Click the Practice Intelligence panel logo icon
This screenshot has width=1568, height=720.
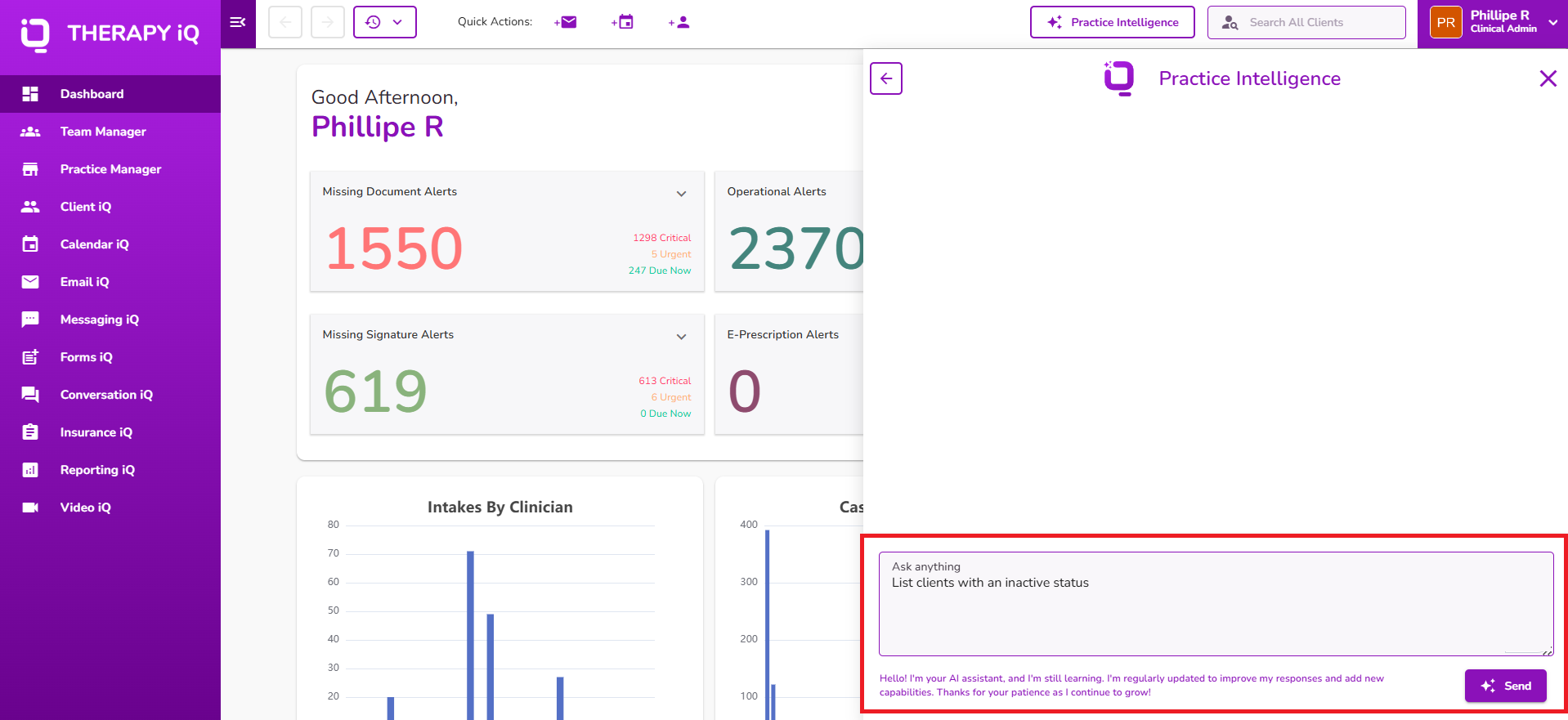1118,78
